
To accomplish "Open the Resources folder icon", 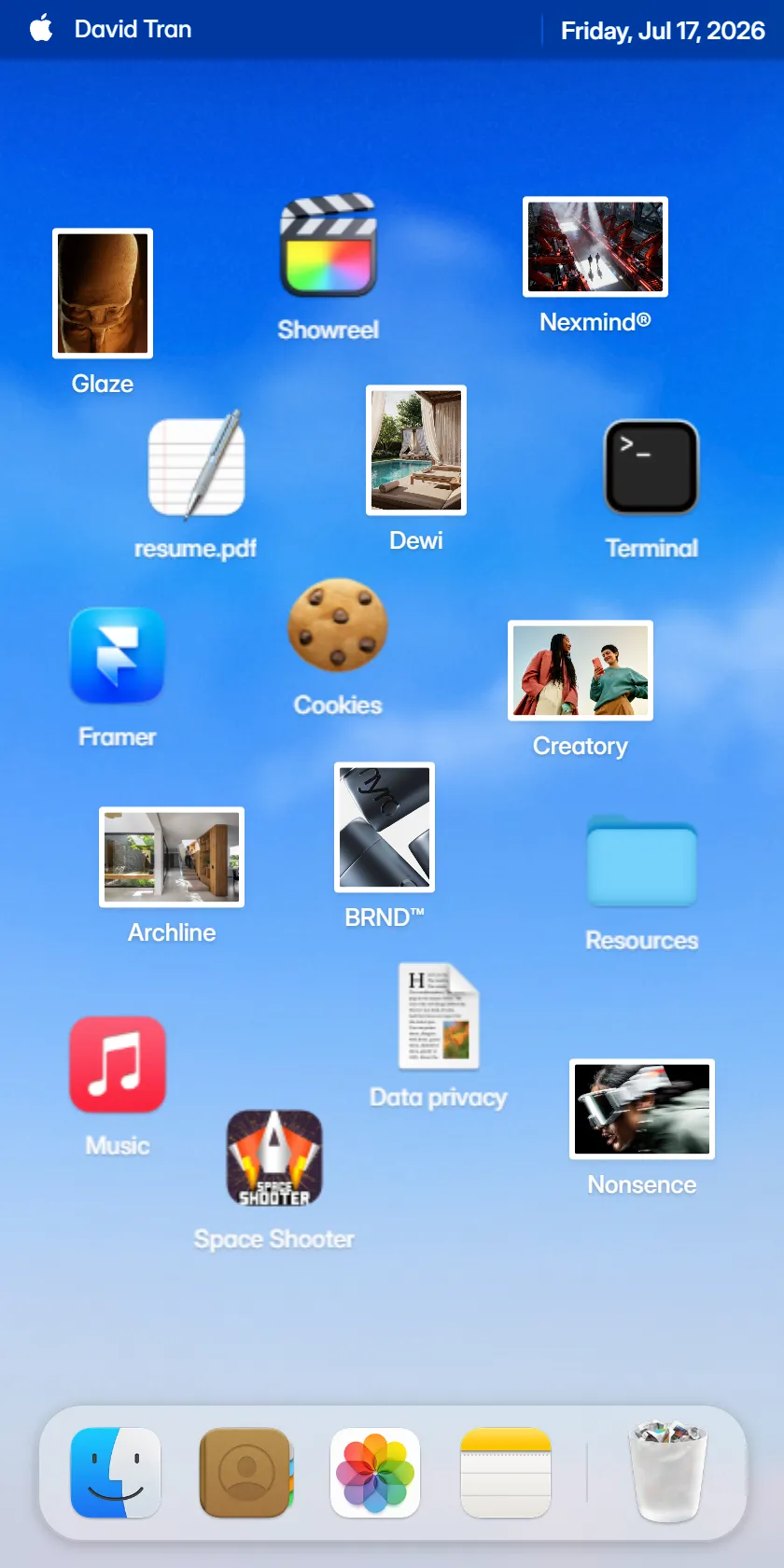I will 642,861.
